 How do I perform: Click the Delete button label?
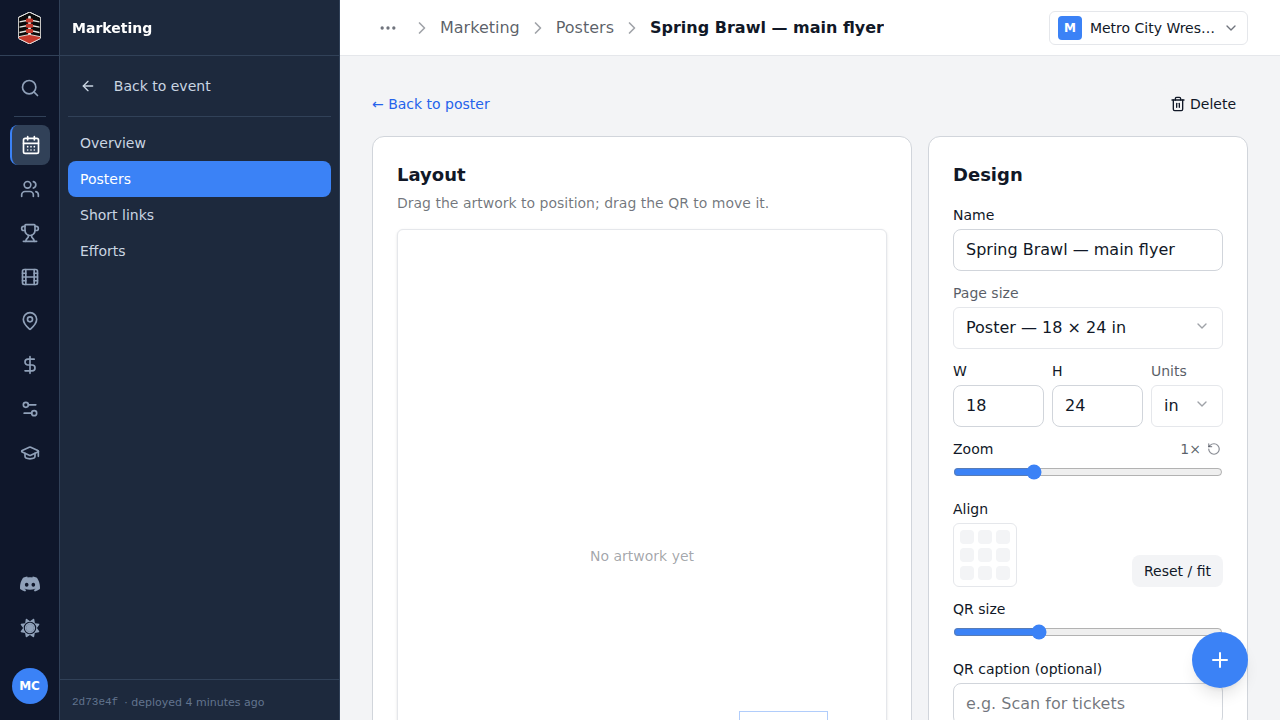pos(1213,104)
